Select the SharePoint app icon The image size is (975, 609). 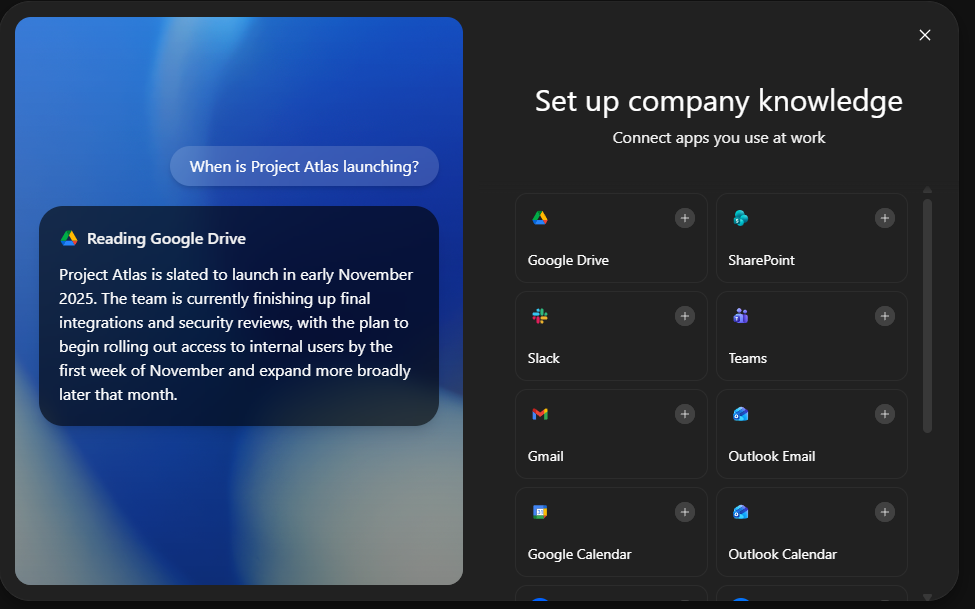[740, 216]
